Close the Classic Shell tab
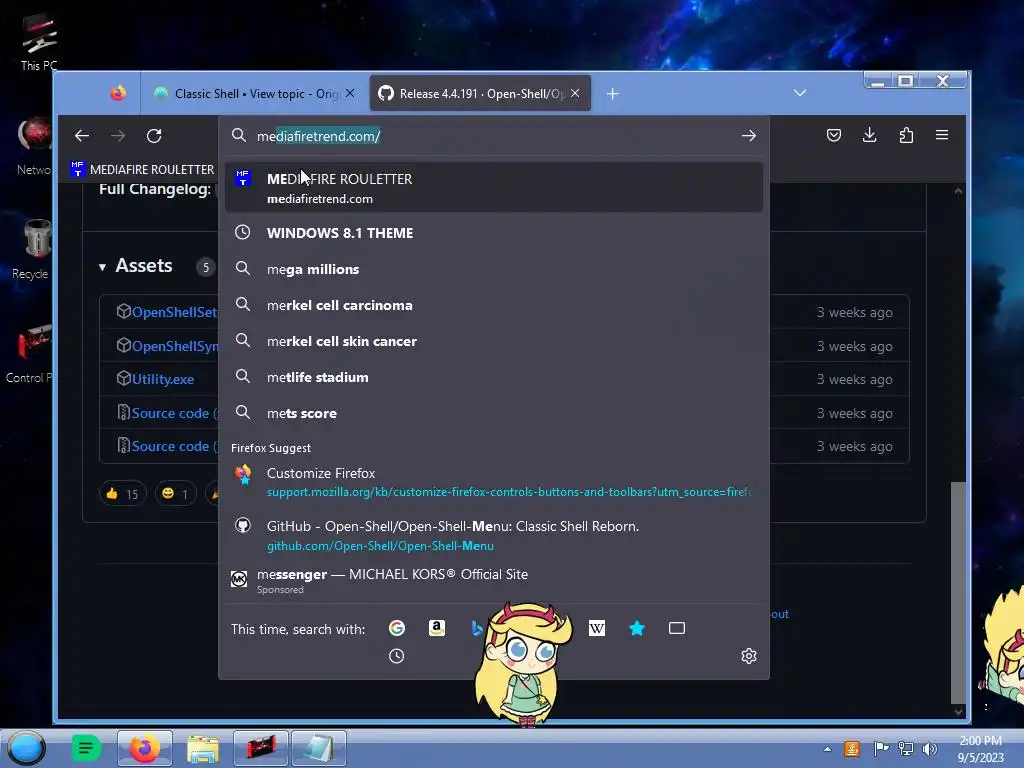This screenshot has width=1024, height=768. (350, 93)
